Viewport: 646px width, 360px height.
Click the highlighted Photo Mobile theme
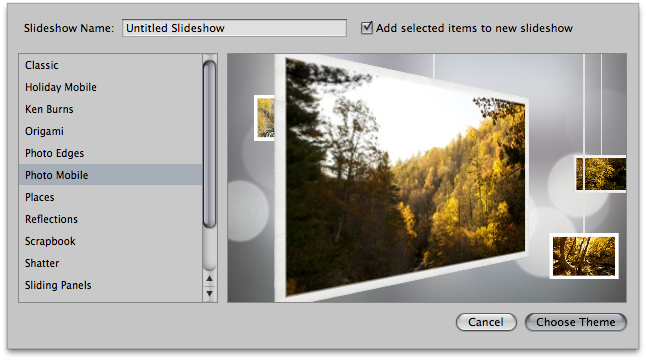pos(110,175)
